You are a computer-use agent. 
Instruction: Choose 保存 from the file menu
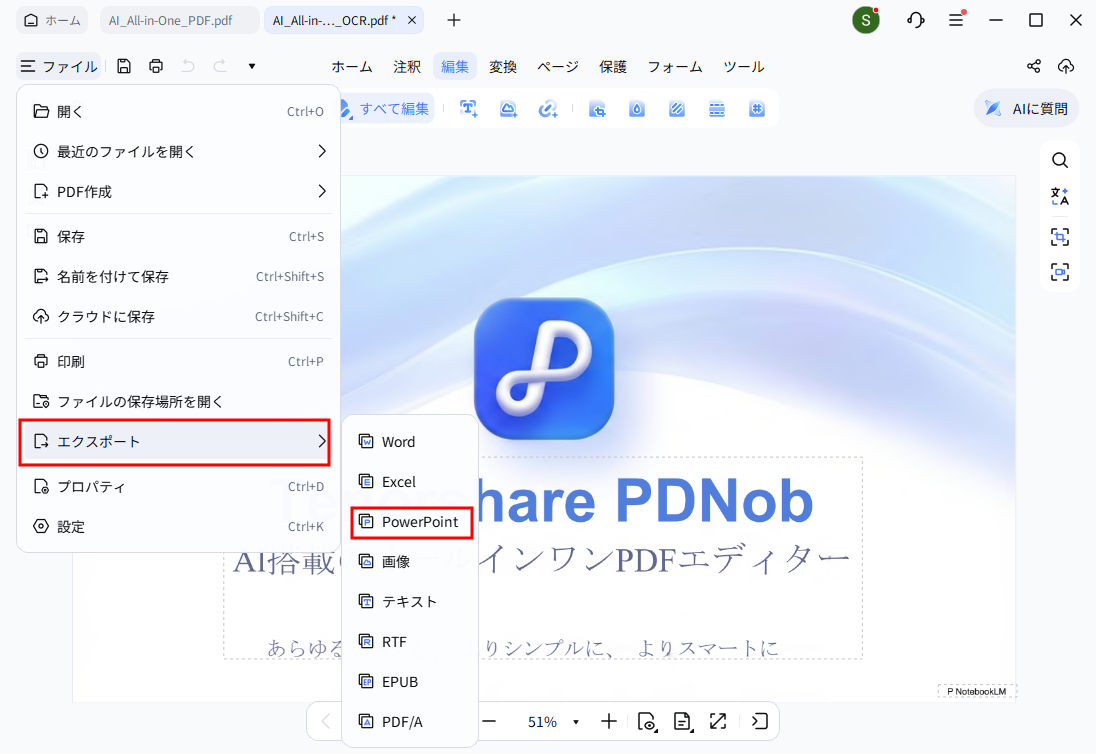(x=178, y=236)
